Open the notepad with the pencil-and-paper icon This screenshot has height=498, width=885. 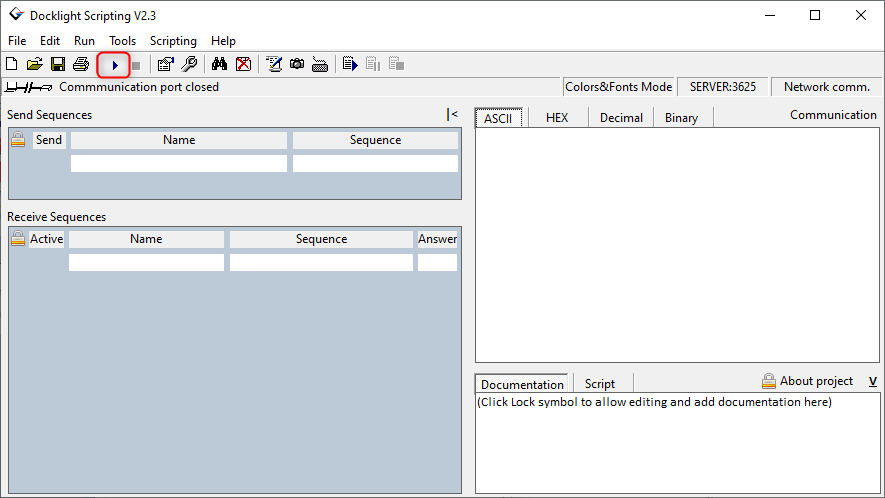274,64
